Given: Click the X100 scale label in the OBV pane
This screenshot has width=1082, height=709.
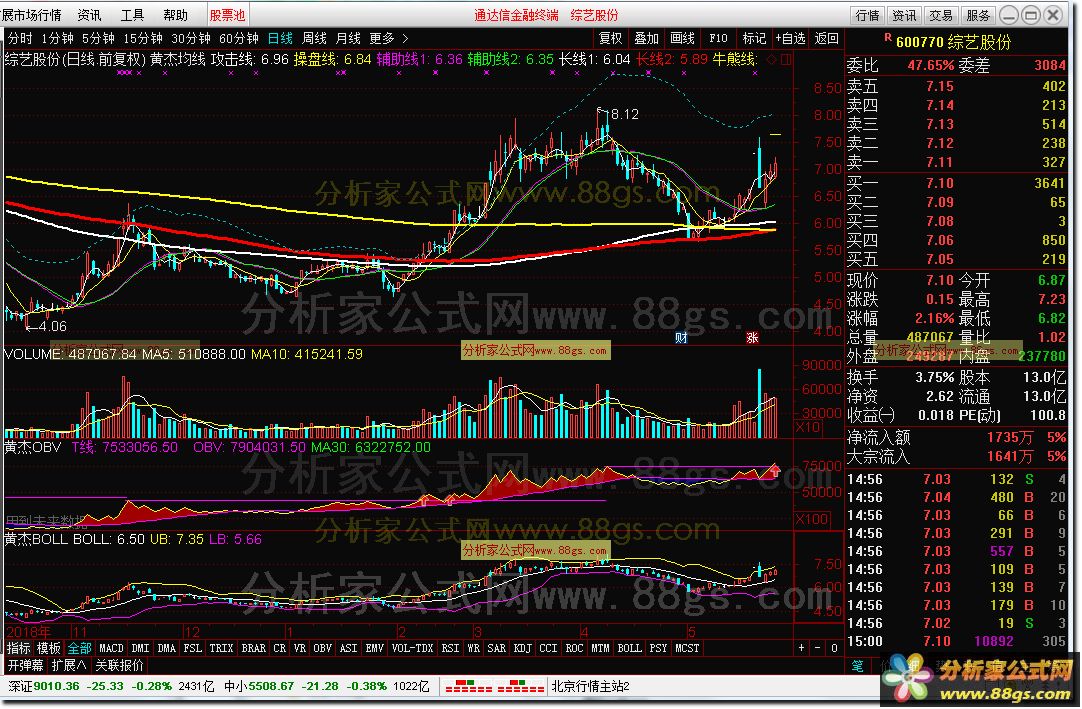Looking at the screenshot, I should [812, 518].
